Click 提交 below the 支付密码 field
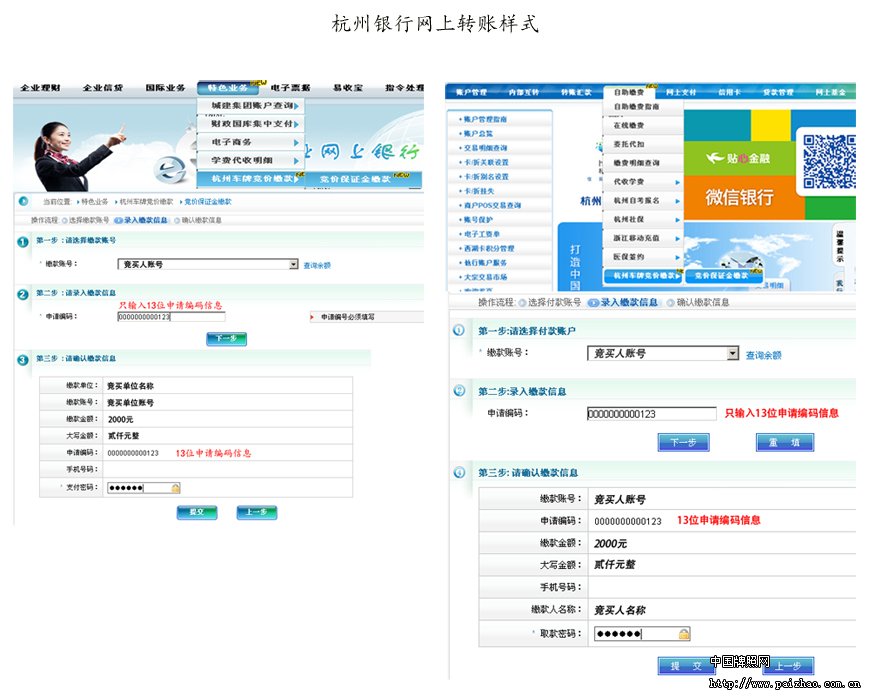870x699 pixels. click(197, 512)
